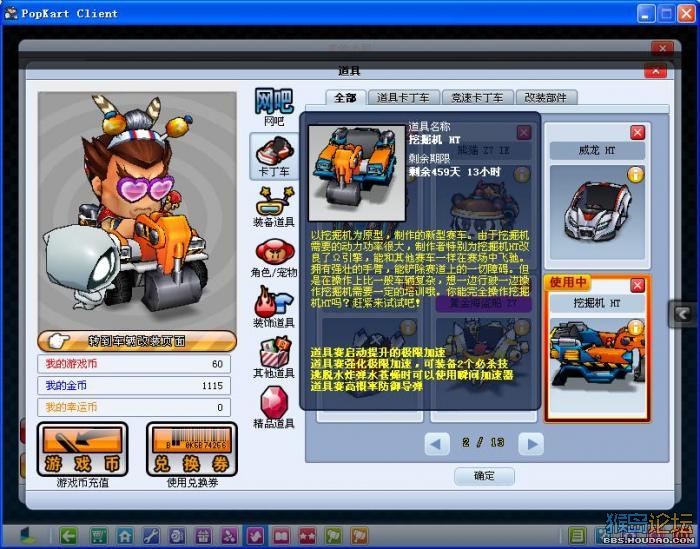Select the 威龙 HT kart thumbnail

[x=597, y=212]
